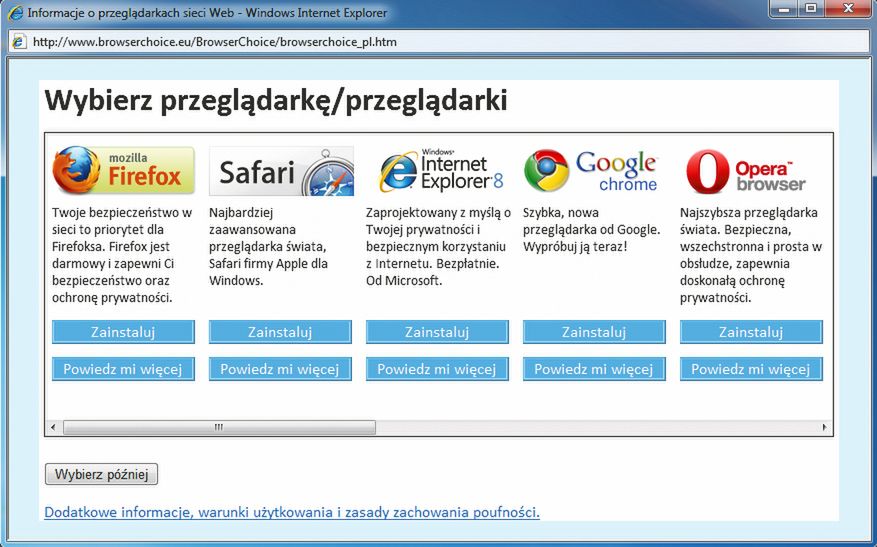Click the Opera browser logo

745,171
